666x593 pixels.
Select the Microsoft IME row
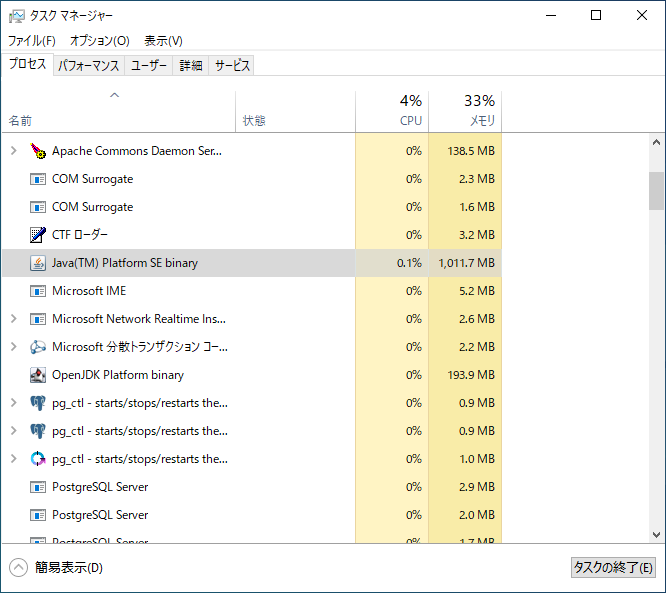(x=251, y=291)
